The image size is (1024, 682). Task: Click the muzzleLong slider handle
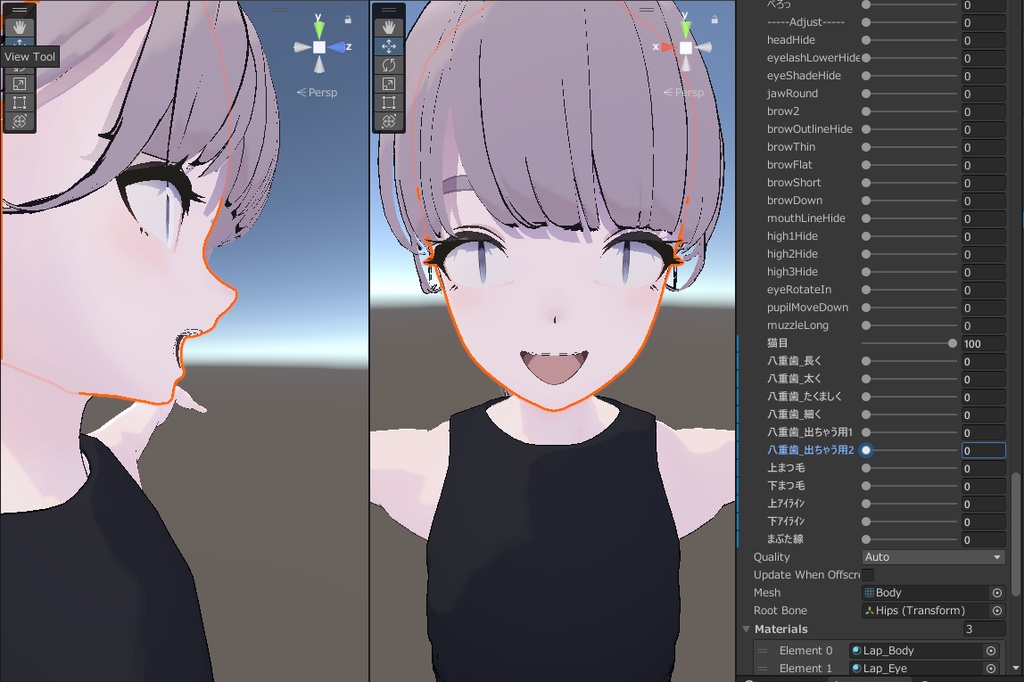[x=866, y=325]
